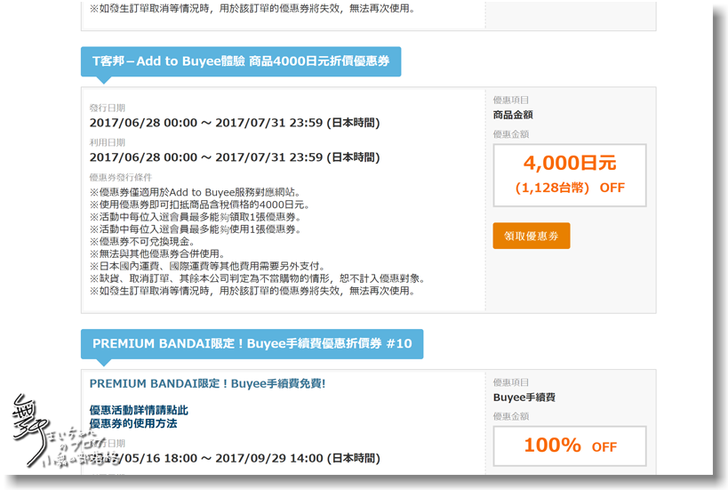This screenshot has height=490, width=728.
Task: Click the orange 領取優惠券 button
Action: pyautogui.click(x=531, y=236)
